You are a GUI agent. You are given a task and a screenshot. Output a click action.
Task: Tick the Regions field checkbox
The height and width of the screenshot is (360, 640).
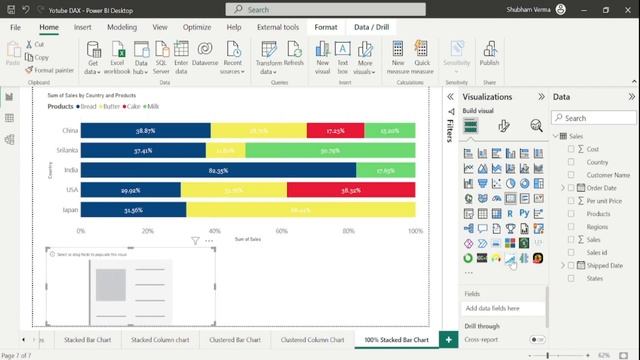click(571, 227)
